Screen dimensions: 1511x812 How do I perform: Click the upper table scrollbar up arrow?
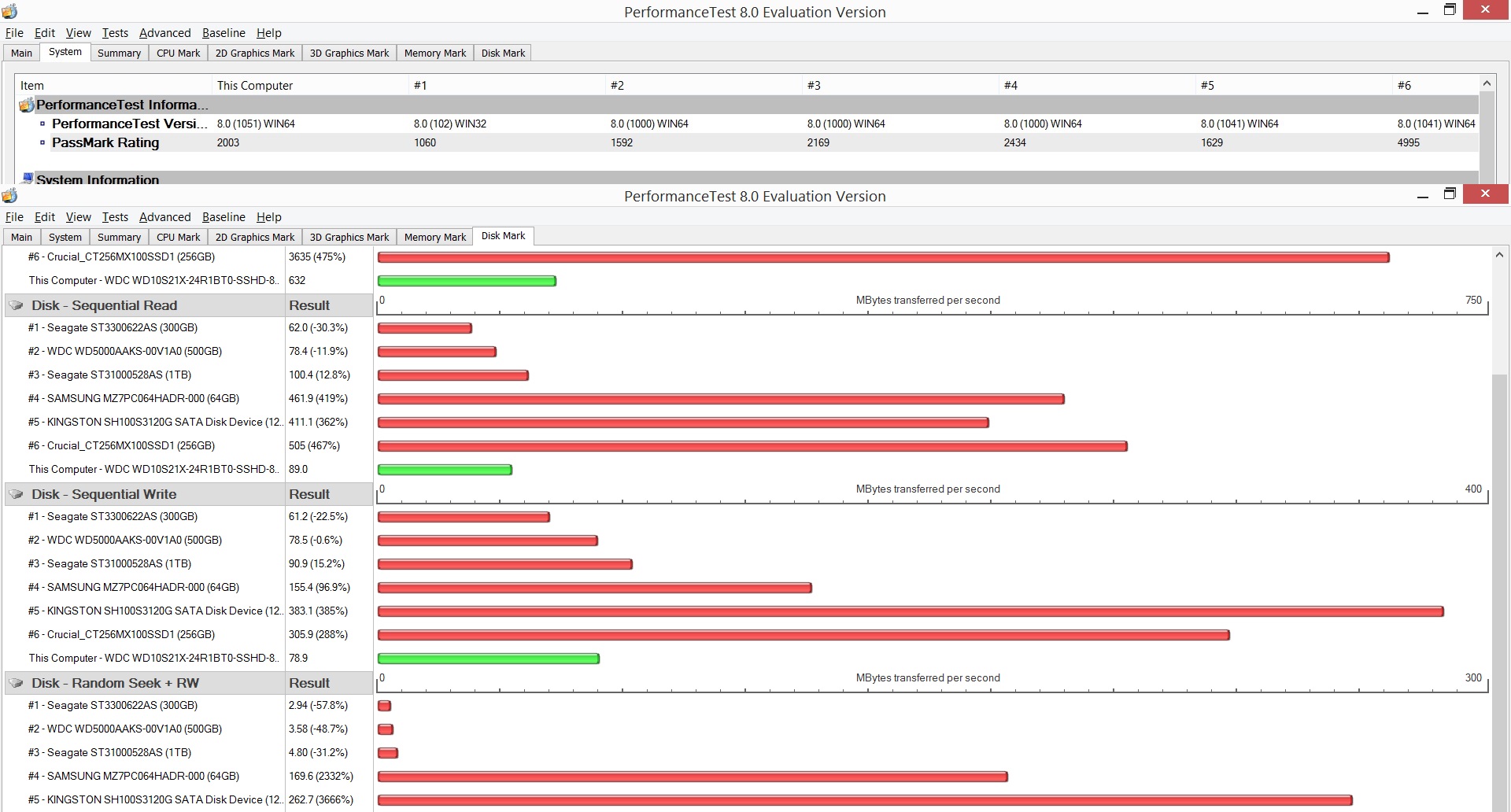click(x=1487, y=83)
